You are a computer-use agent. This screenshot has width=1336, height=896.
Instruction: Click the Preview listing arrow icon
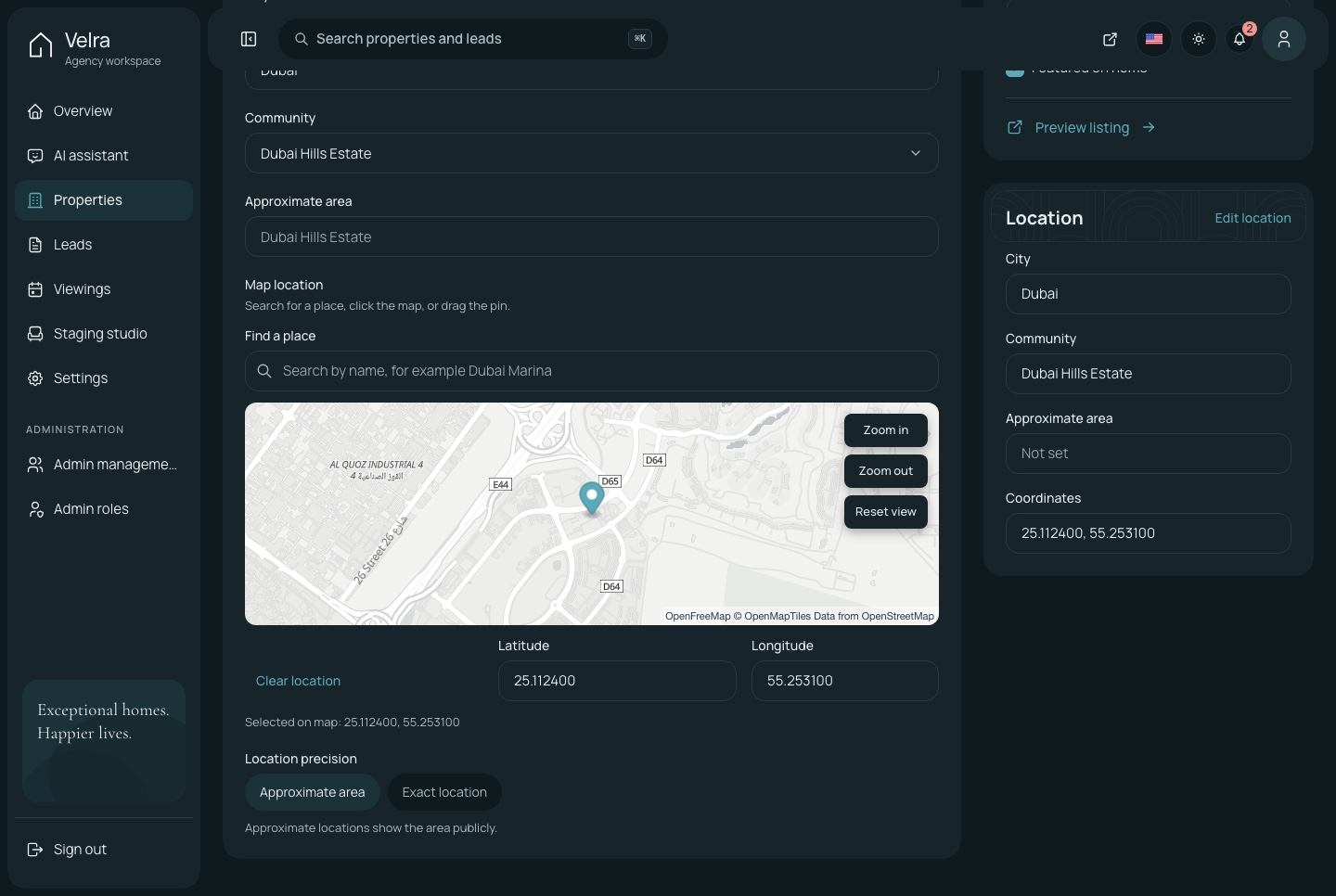(x=1149, y=127)
